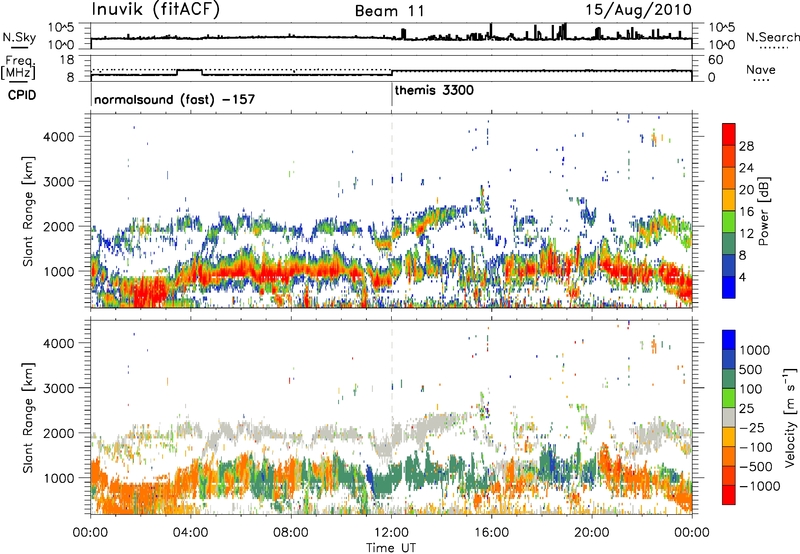Click the '4000' tick in the power panel
This screenshot has width=800, height=554.
tap(59, 137)
